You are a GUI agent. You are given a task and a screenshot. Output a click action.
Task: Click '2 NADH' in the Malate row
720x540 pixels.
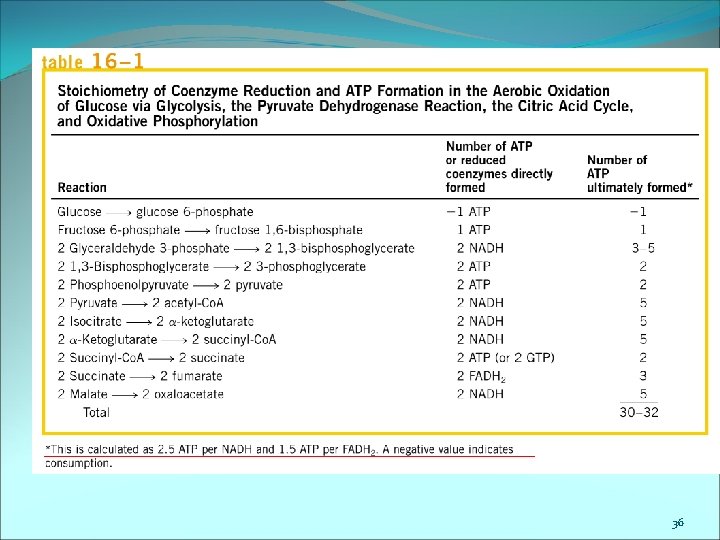point(480,394)
